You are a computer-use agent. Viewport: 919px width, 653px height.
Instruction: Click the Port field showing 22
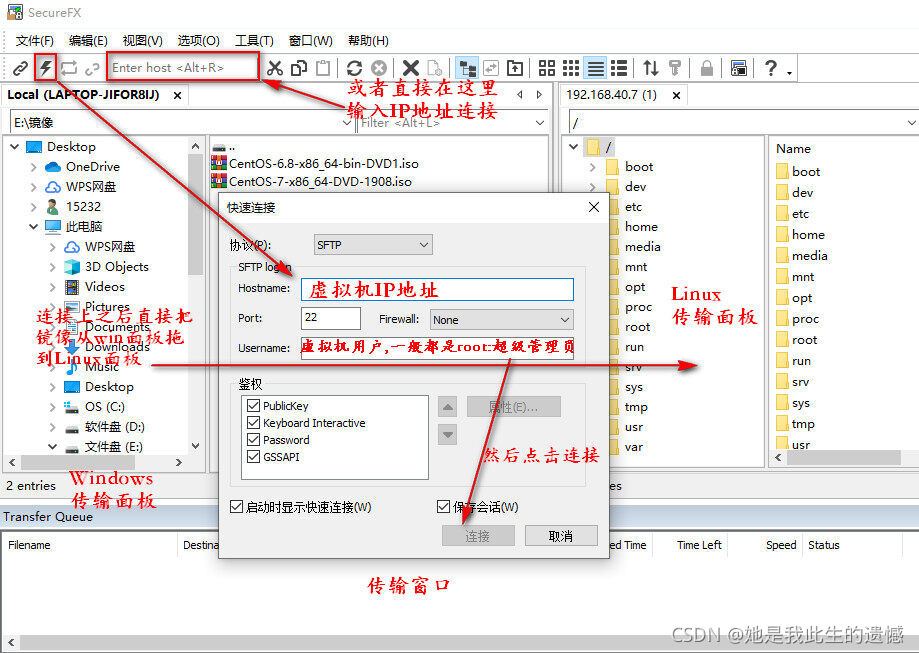point(331,318)
